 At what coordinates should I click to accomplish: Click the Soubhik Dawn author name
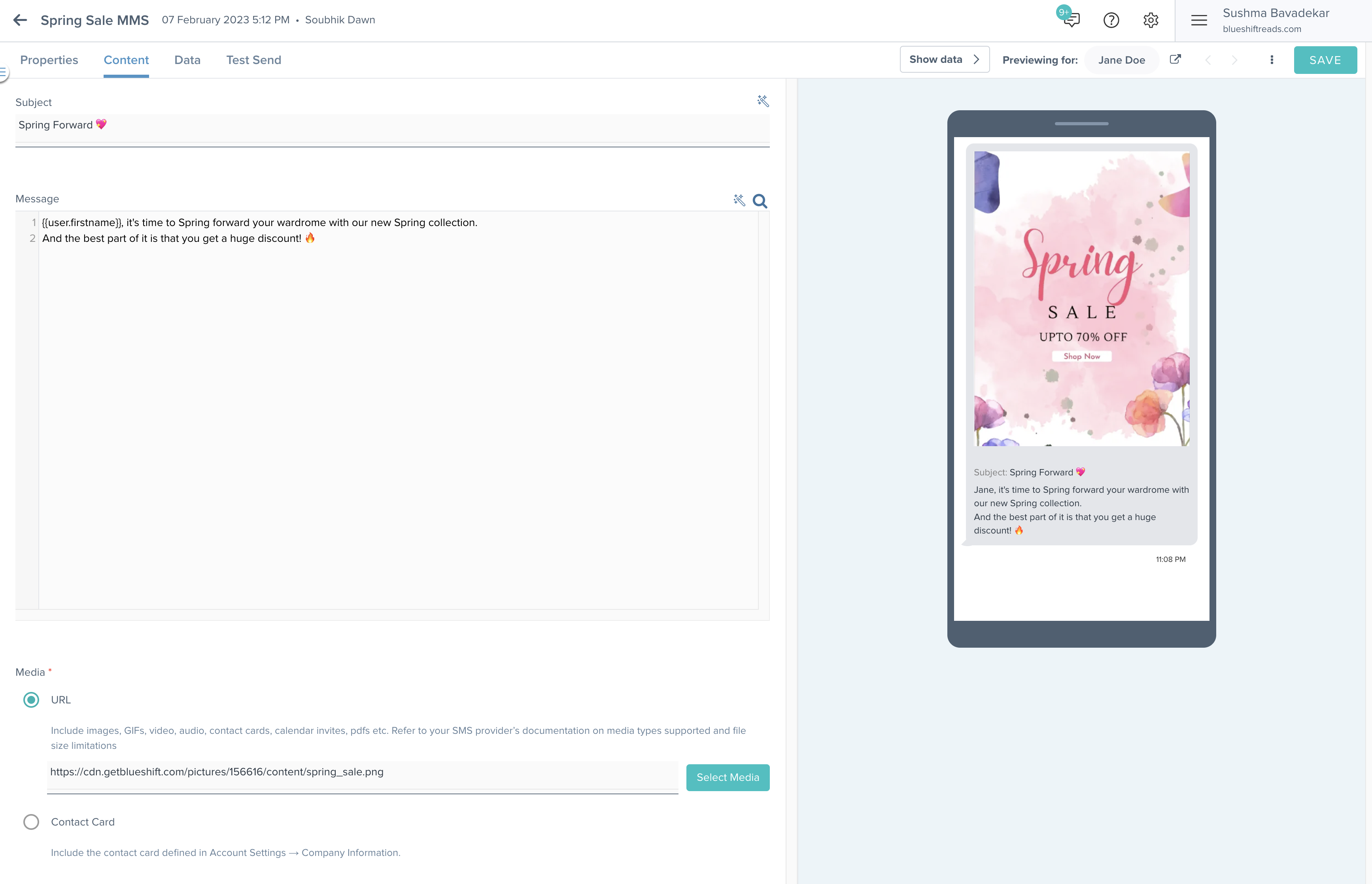tap(339, 19)
